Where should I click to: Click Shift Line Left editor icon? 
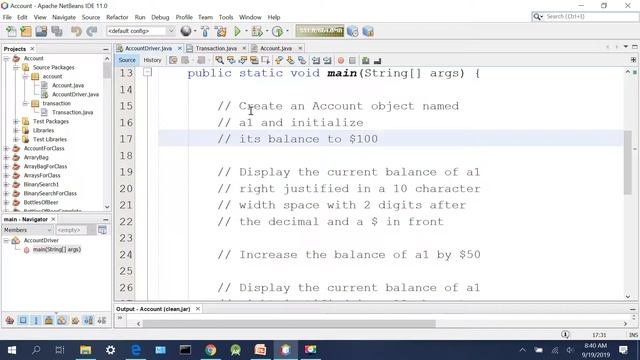click(316, 60)
